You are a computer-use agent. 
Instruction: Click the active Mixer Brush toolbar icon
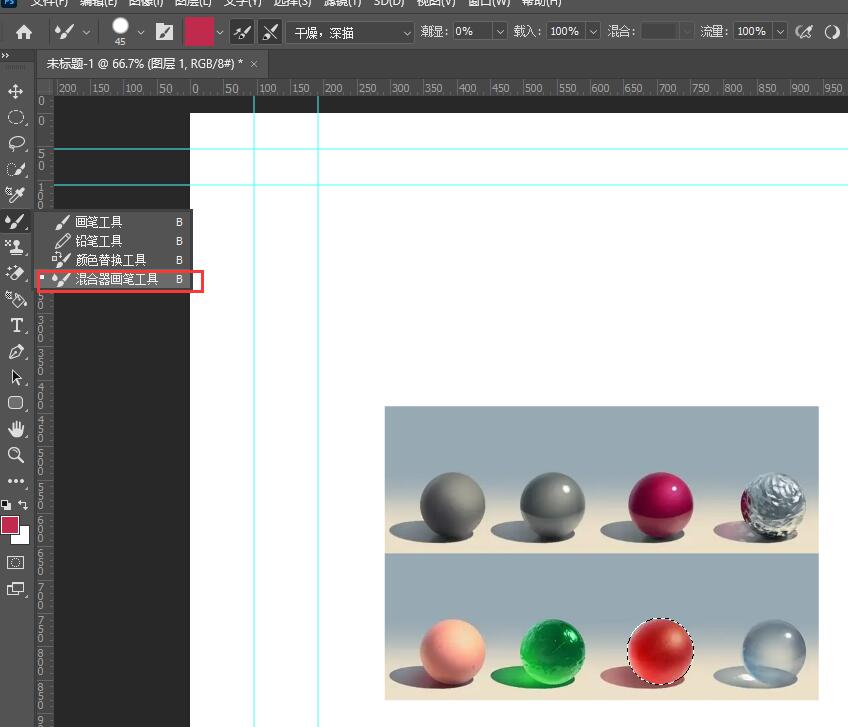pos(15,221)
